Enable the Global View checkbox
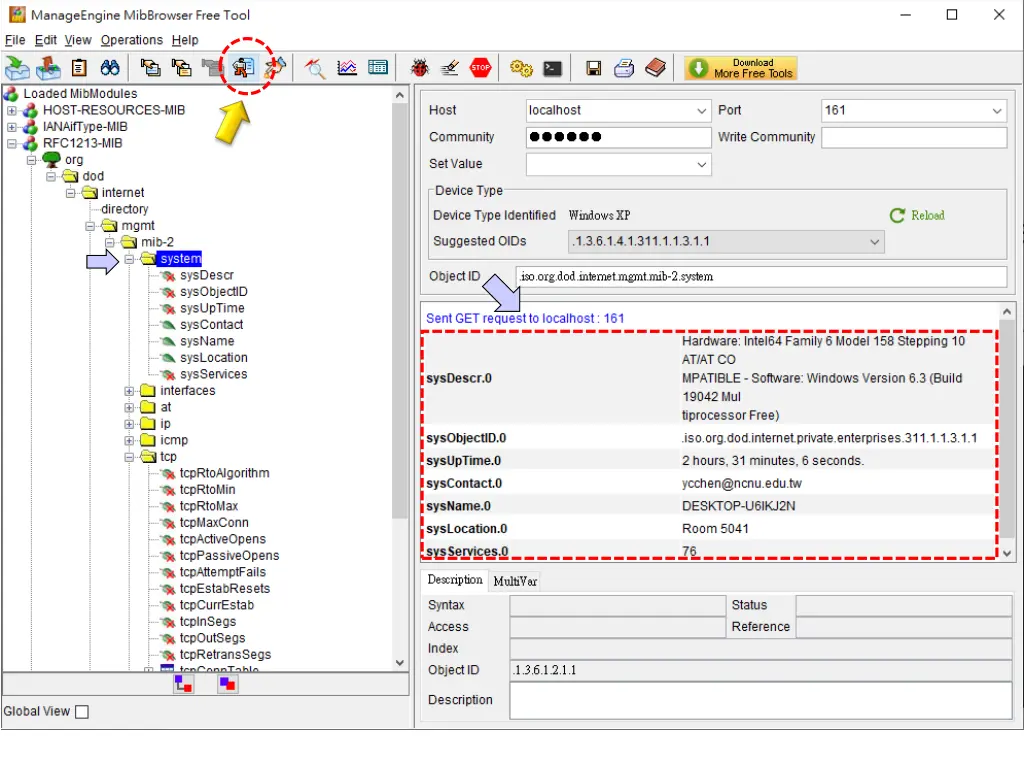The image size is (1024, 768). pyautogui.click(x=82, y=712)
